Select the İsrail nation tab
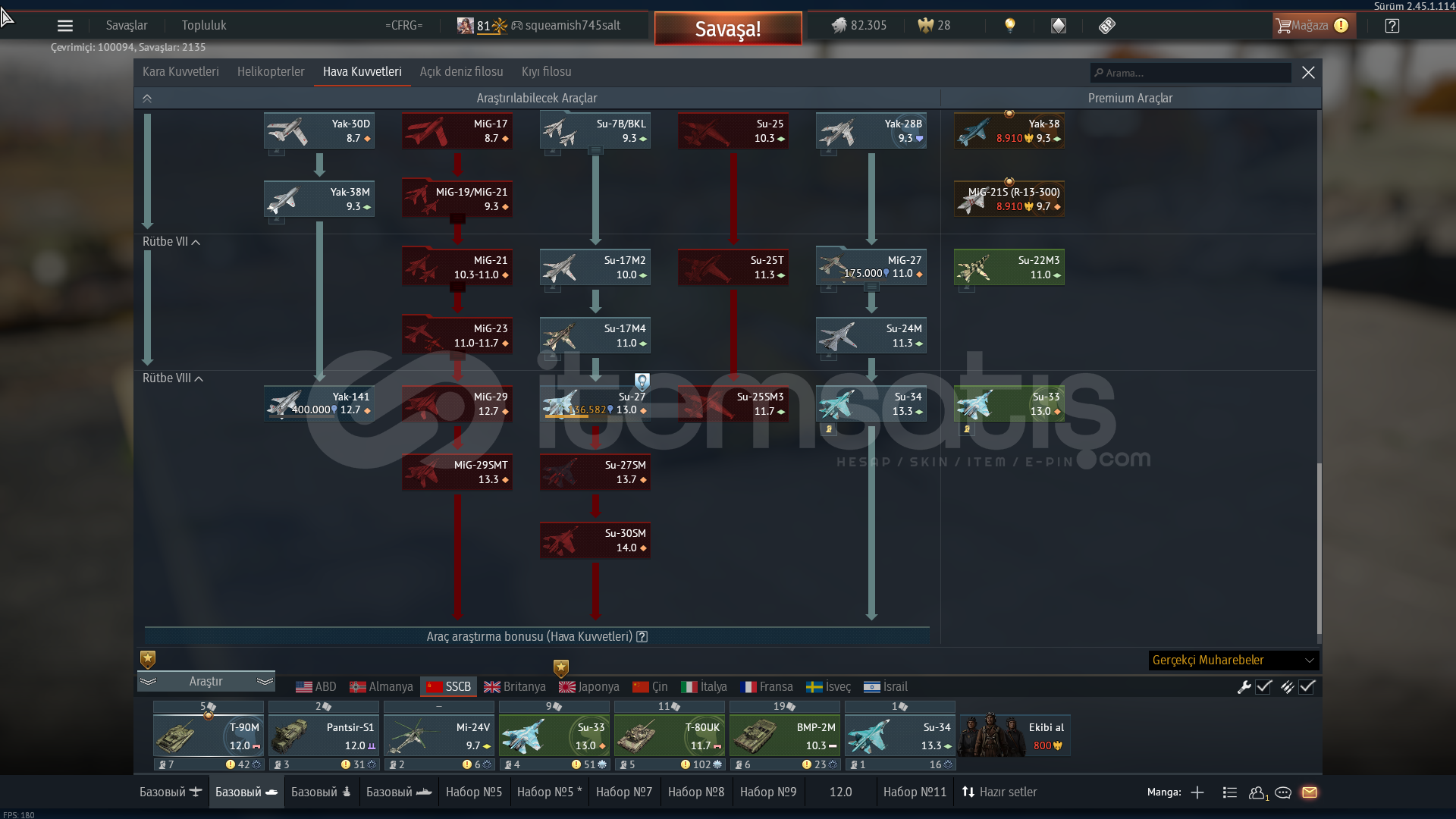1456x819 pixels. (x=886, y=687)
